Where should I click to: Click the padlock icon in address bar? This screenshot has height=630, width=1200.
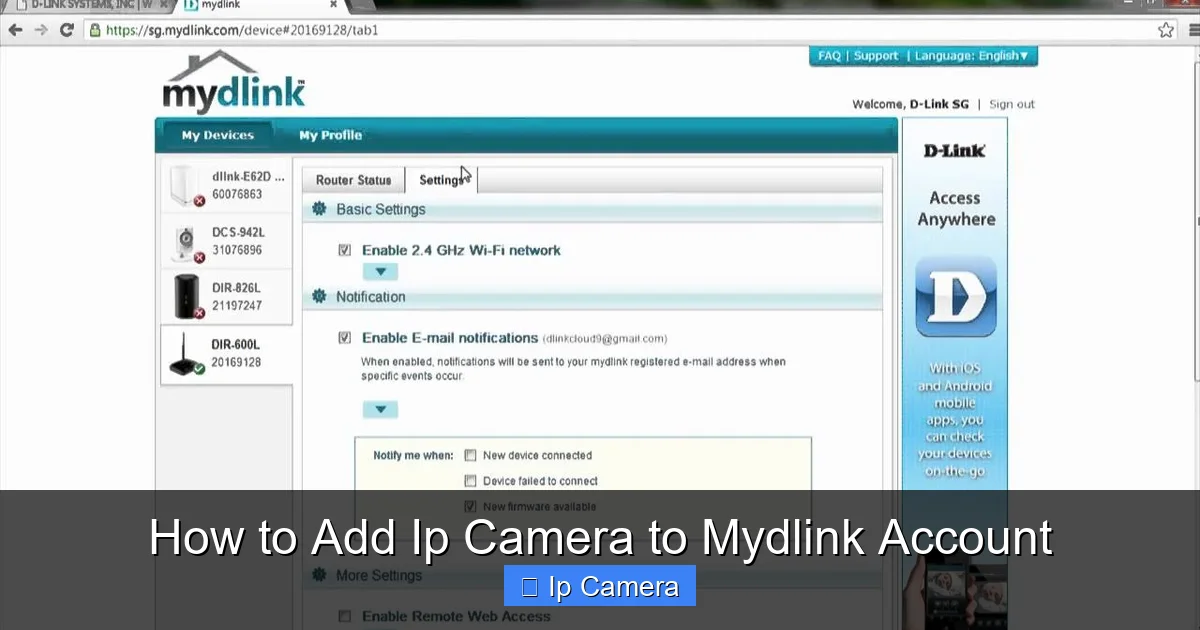coord(96,30)
